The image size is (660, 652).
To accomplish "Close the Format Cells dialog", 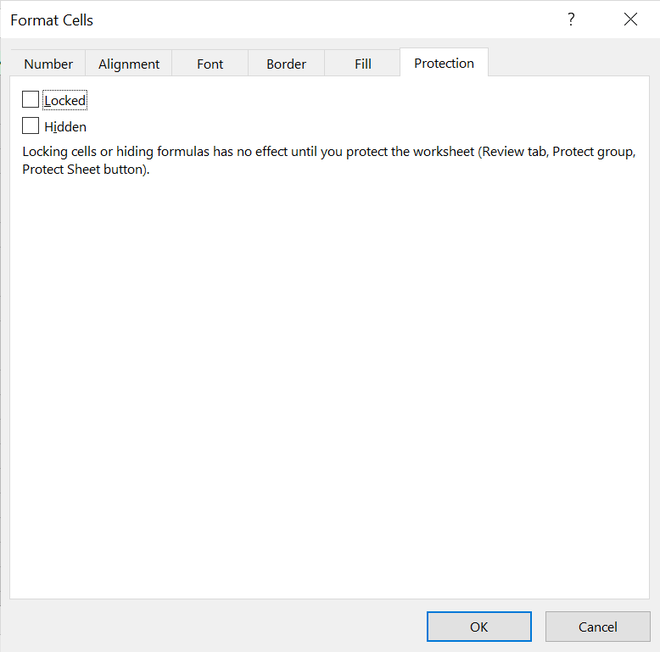I will click(x=630, y=19).
